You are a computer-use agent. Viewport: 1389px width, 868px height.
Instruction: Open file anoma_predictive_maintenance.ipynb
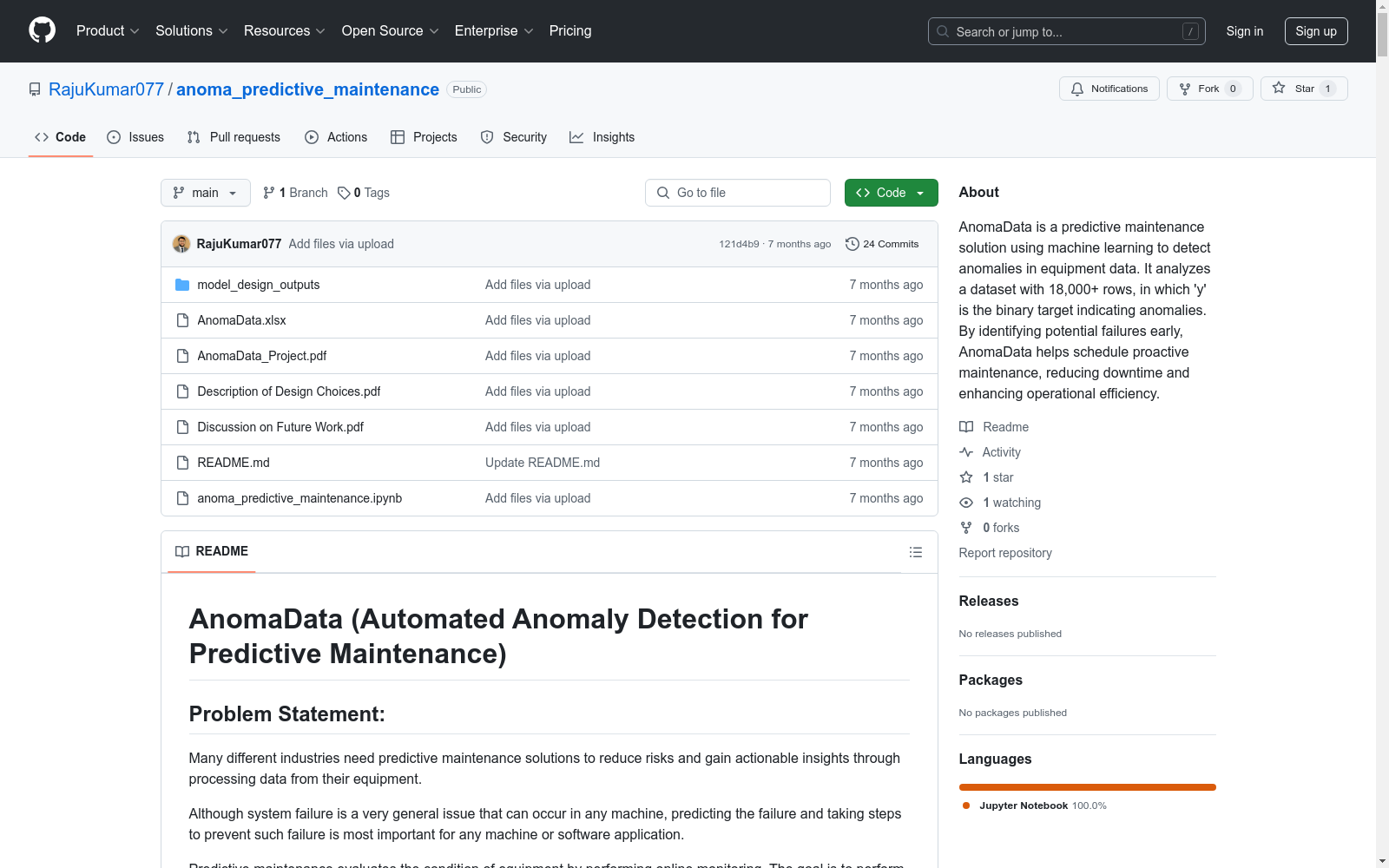[x=300, y=498]
